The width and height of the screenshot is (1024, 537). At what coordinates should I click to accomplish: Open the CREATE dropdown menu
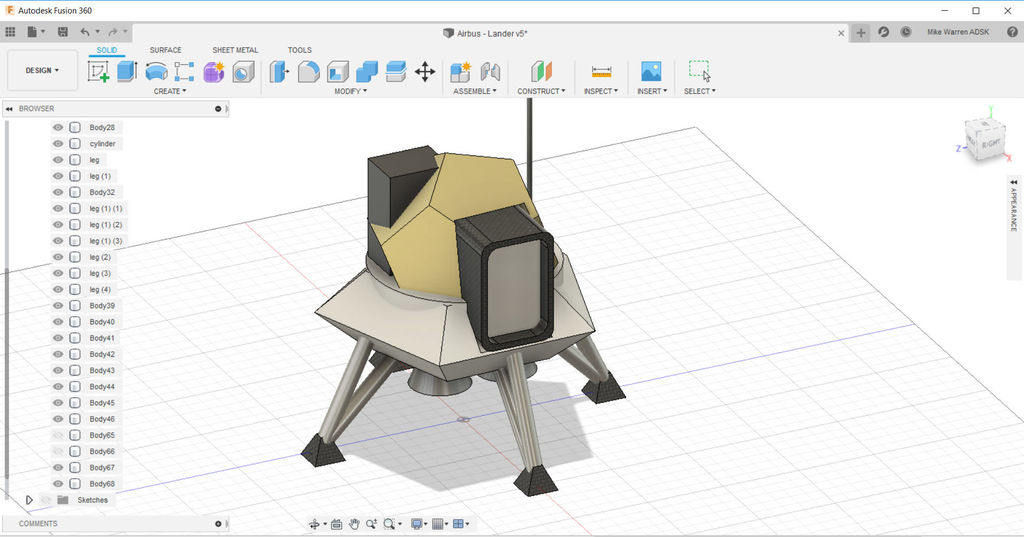tap(170, 91)
